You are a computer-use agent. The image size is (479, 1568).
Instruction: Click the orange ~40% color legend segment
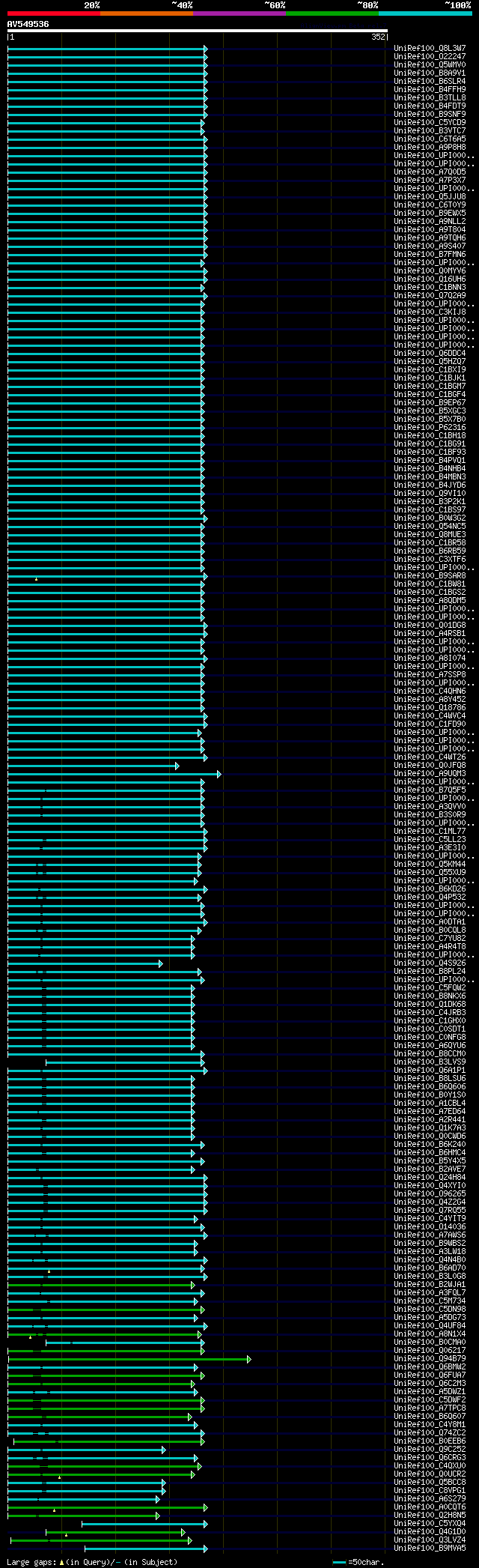coord(147,13)
